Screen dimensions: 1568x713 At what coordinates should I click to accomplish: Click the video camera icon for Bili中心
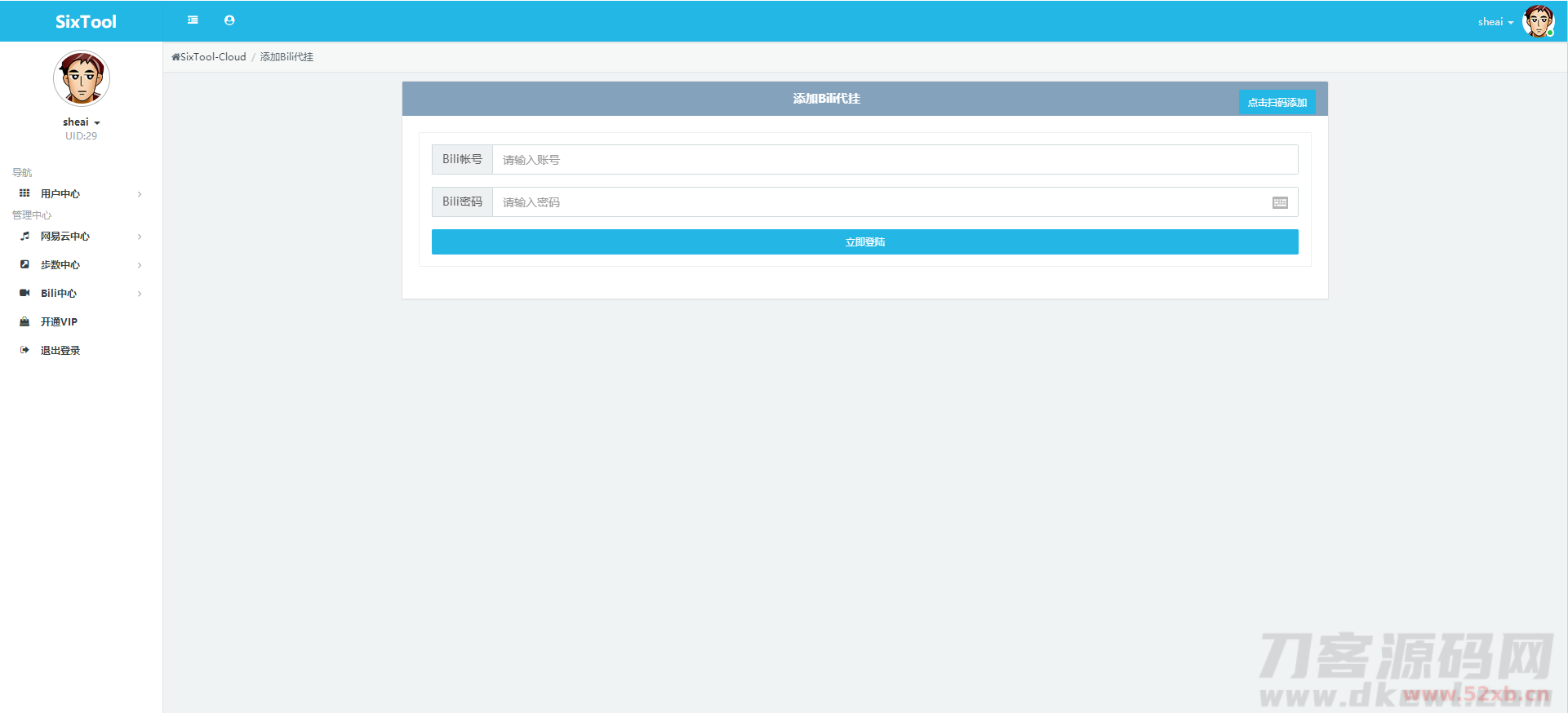click(x=24, y=293)
